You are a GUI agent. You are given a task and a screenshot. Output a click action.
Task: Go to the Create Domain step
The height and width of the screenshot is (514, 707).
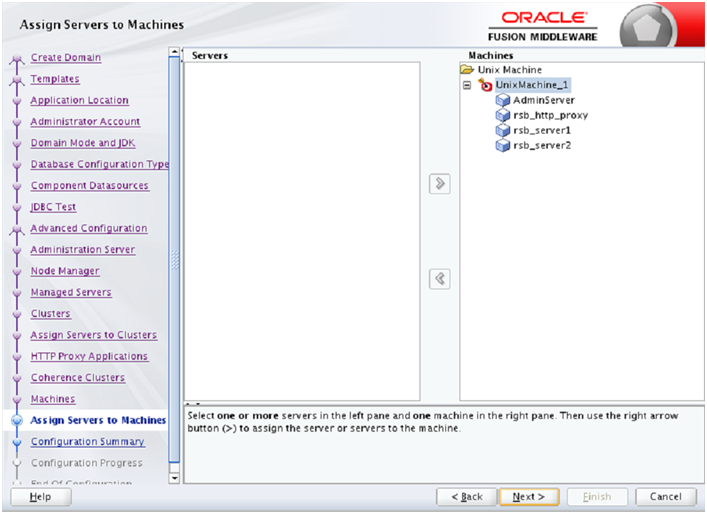click(x=66, y=58)
